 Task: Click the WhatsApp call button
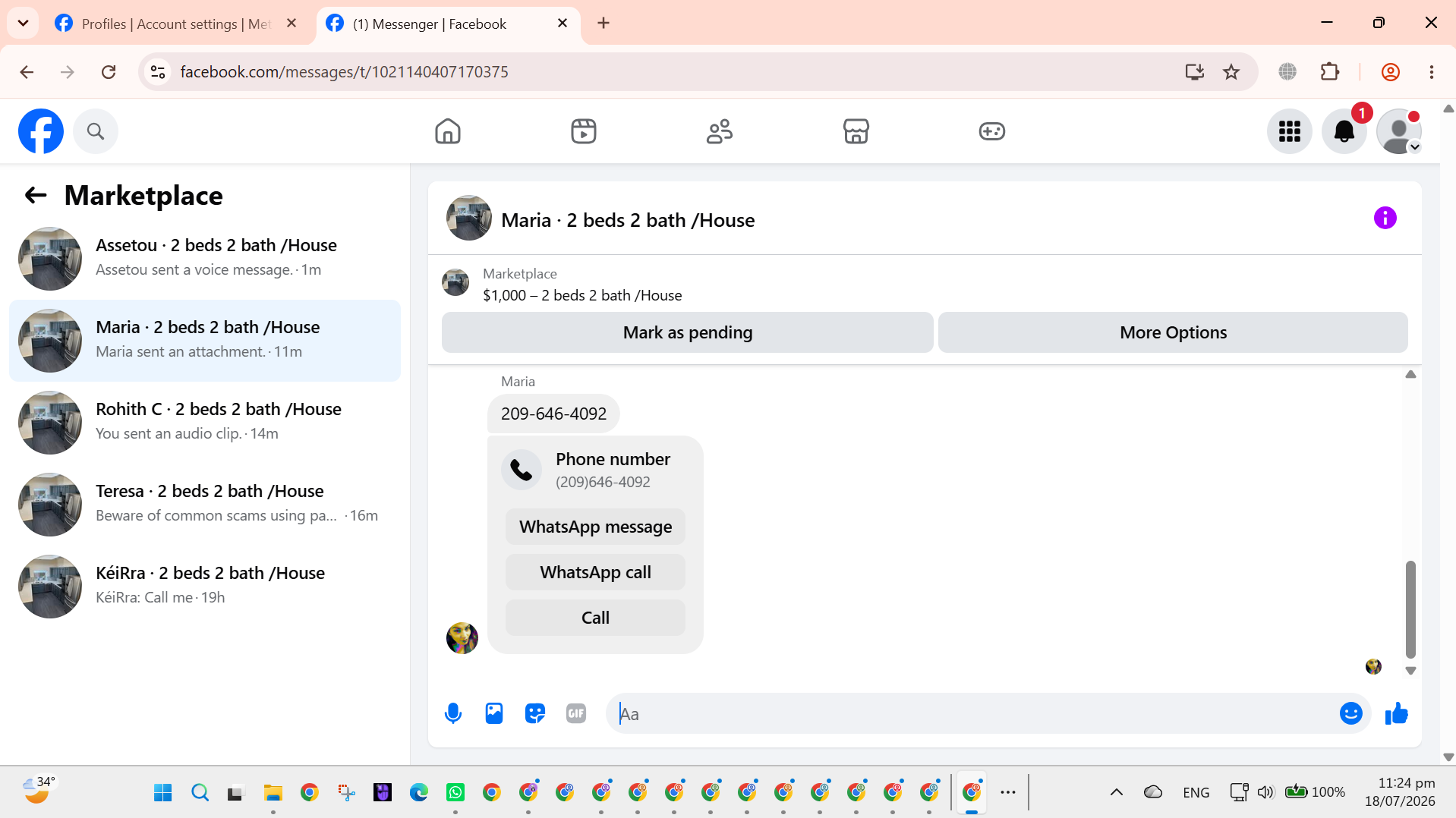[595, 572]
